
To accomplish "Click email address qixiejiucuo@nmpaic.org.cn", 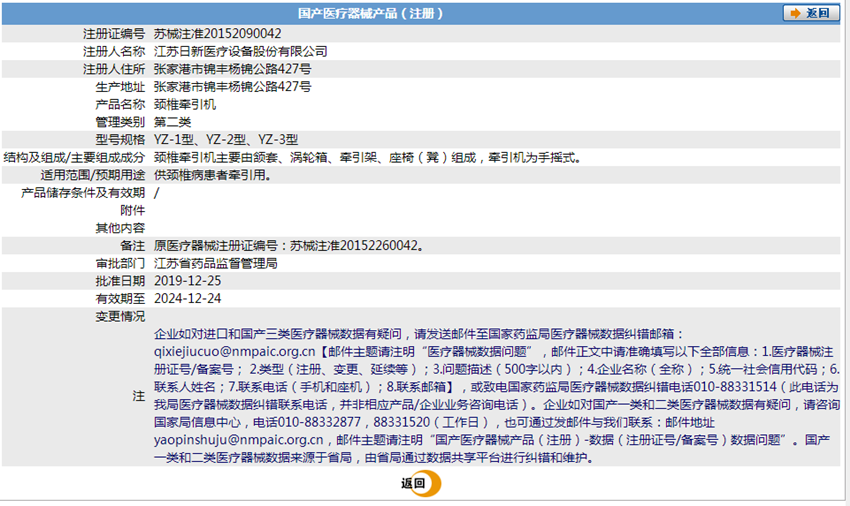I will 234,351.
